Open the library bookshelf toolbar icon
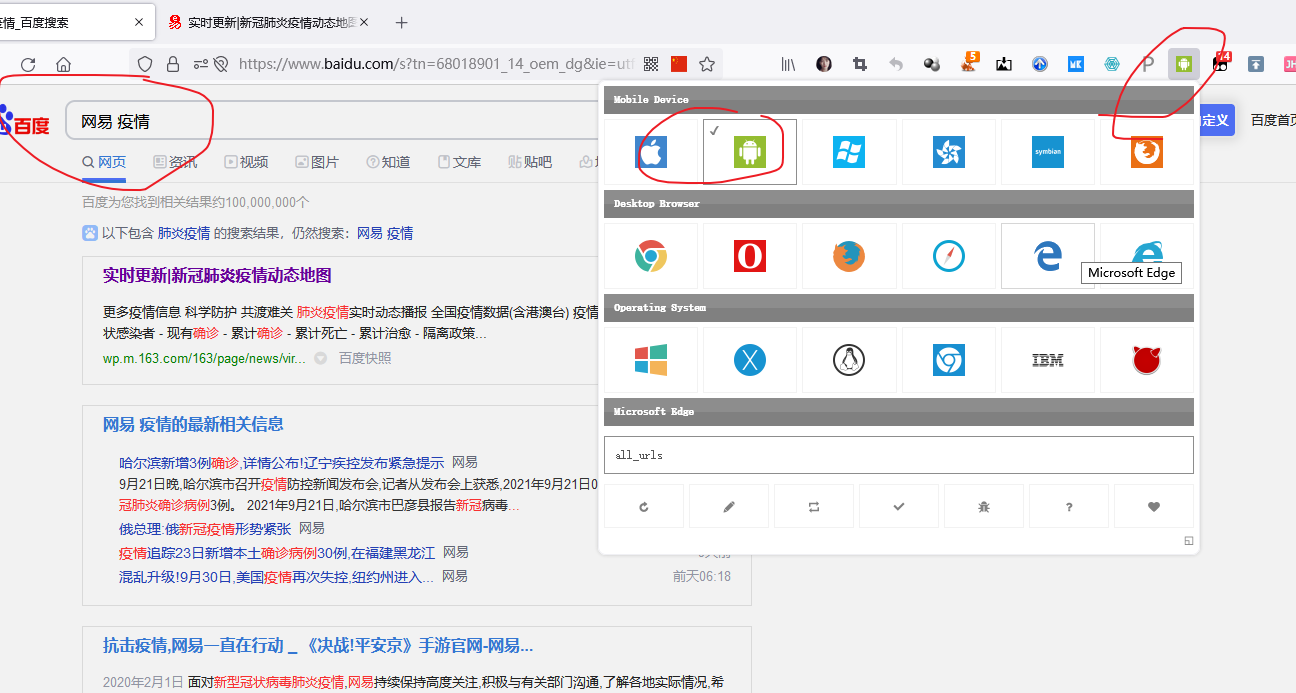This screenshot has width=1296, height=693. point(788,64)
